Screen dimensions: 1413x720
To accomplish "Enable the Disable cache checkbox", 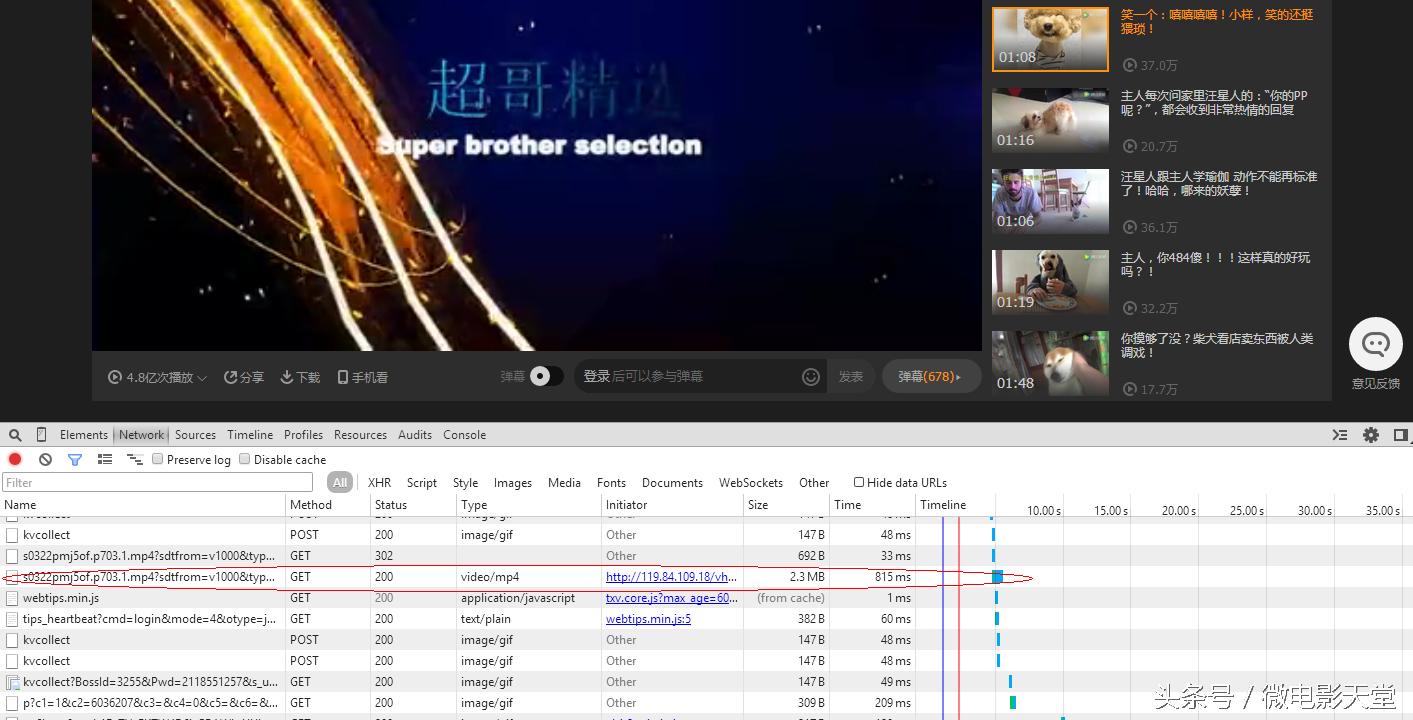I will 245,459.
